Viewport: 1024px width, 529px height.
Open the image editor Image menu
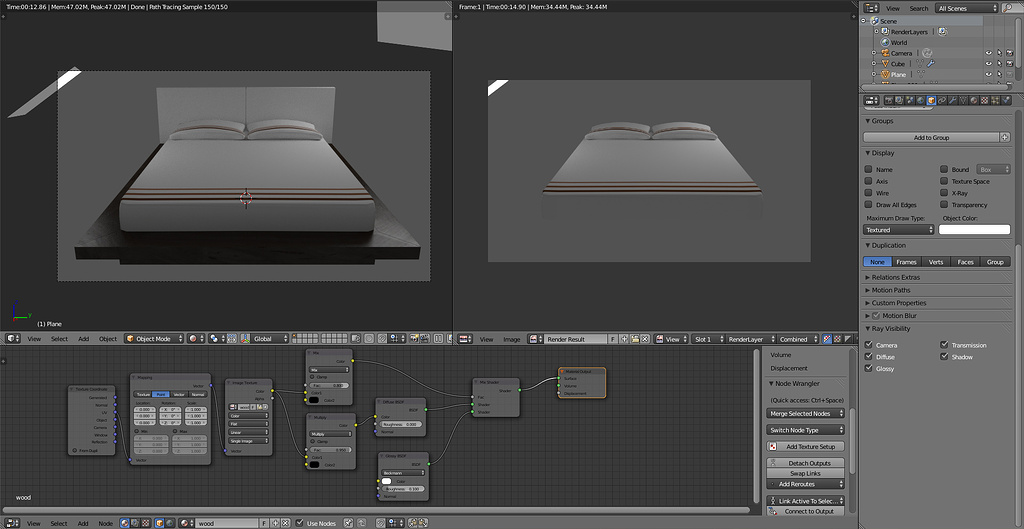(511, 339)
